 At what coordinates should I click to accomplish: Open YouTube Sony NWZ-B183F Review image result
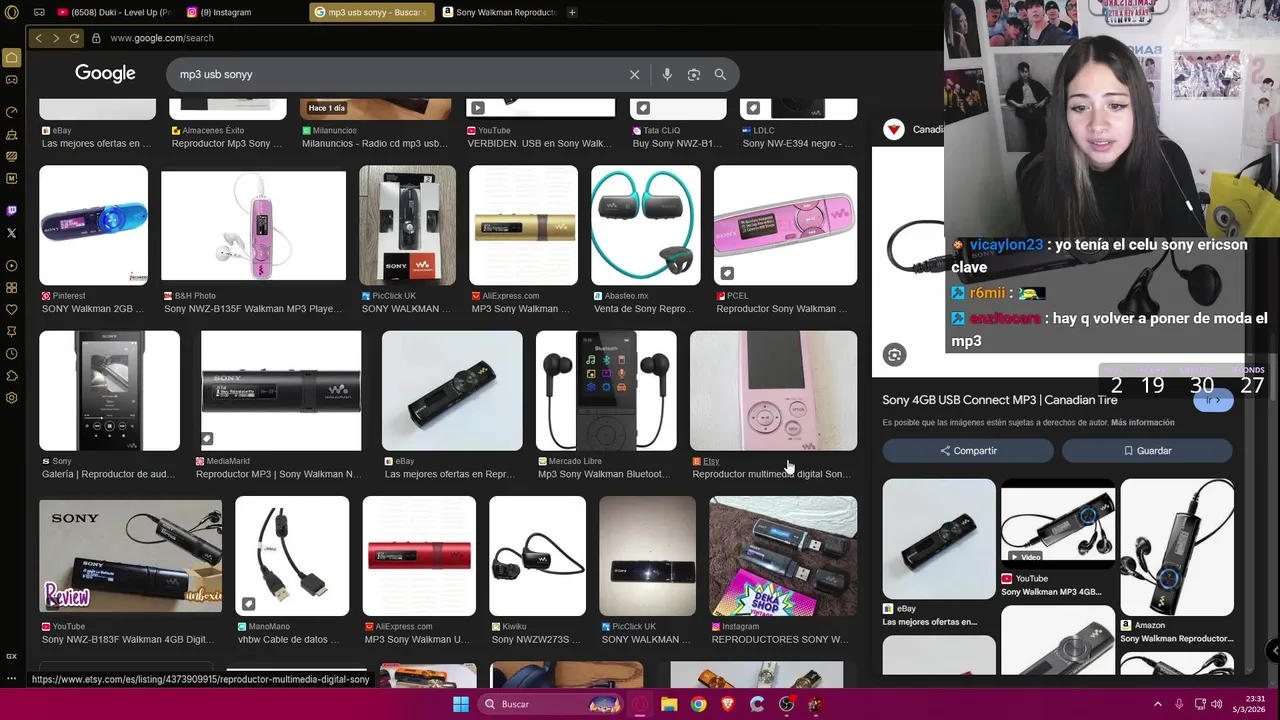(x=130, y=556)
